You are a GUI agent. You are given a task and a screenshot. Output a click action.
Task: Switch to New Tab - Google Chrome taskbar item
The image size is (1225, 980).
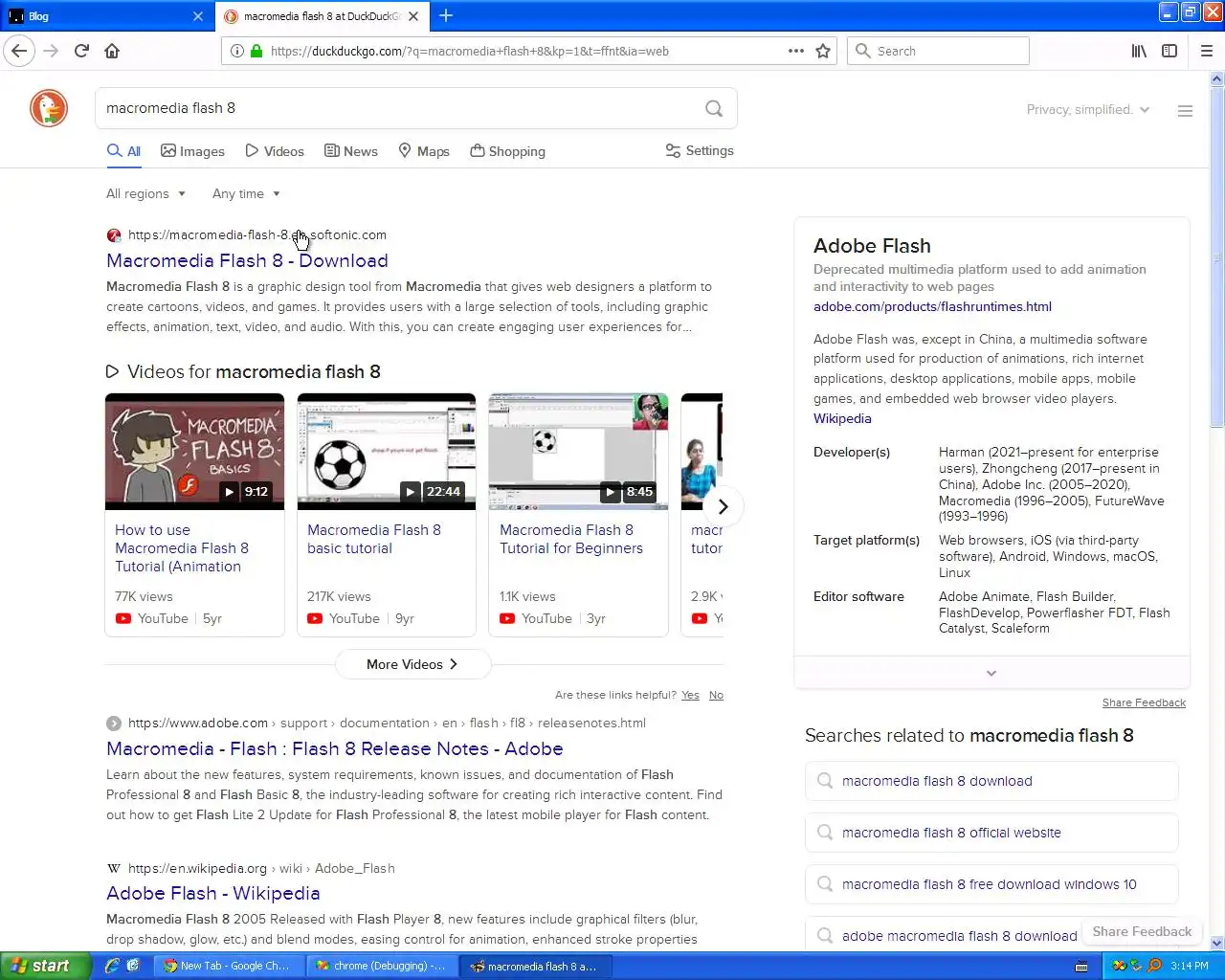[x=230, y=966]
